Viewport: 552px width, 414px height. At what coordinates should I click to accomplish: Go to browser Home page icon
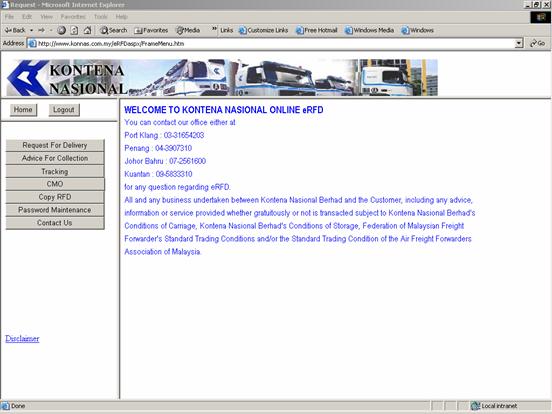[x=87, y=30]
